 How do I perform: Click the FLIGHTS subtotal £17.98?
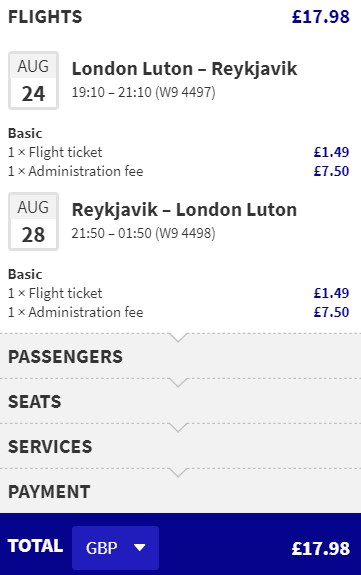coord(321,17)
